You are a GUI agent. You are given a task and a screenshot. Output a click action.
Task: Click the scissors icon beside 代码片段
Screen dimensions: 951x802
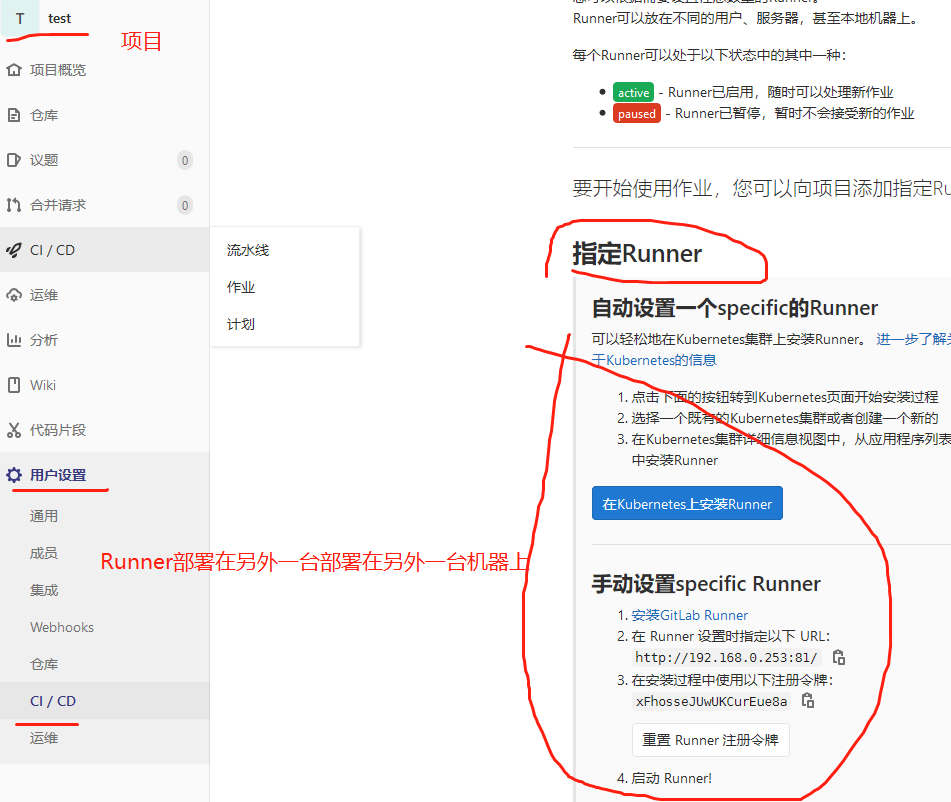(14, 430)
